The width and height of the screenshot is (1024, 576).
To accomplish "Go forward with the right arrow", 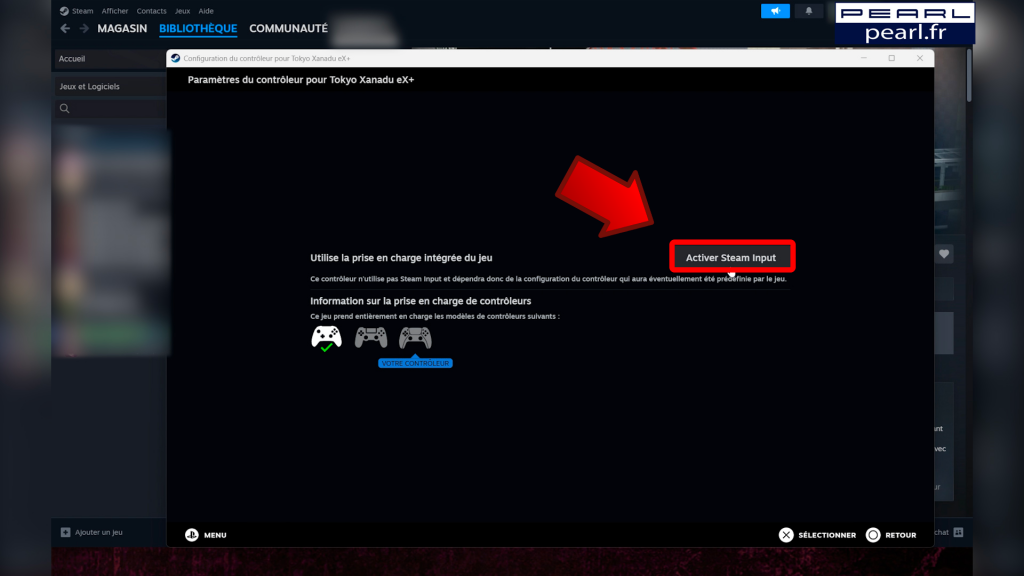I will [84, 29].
